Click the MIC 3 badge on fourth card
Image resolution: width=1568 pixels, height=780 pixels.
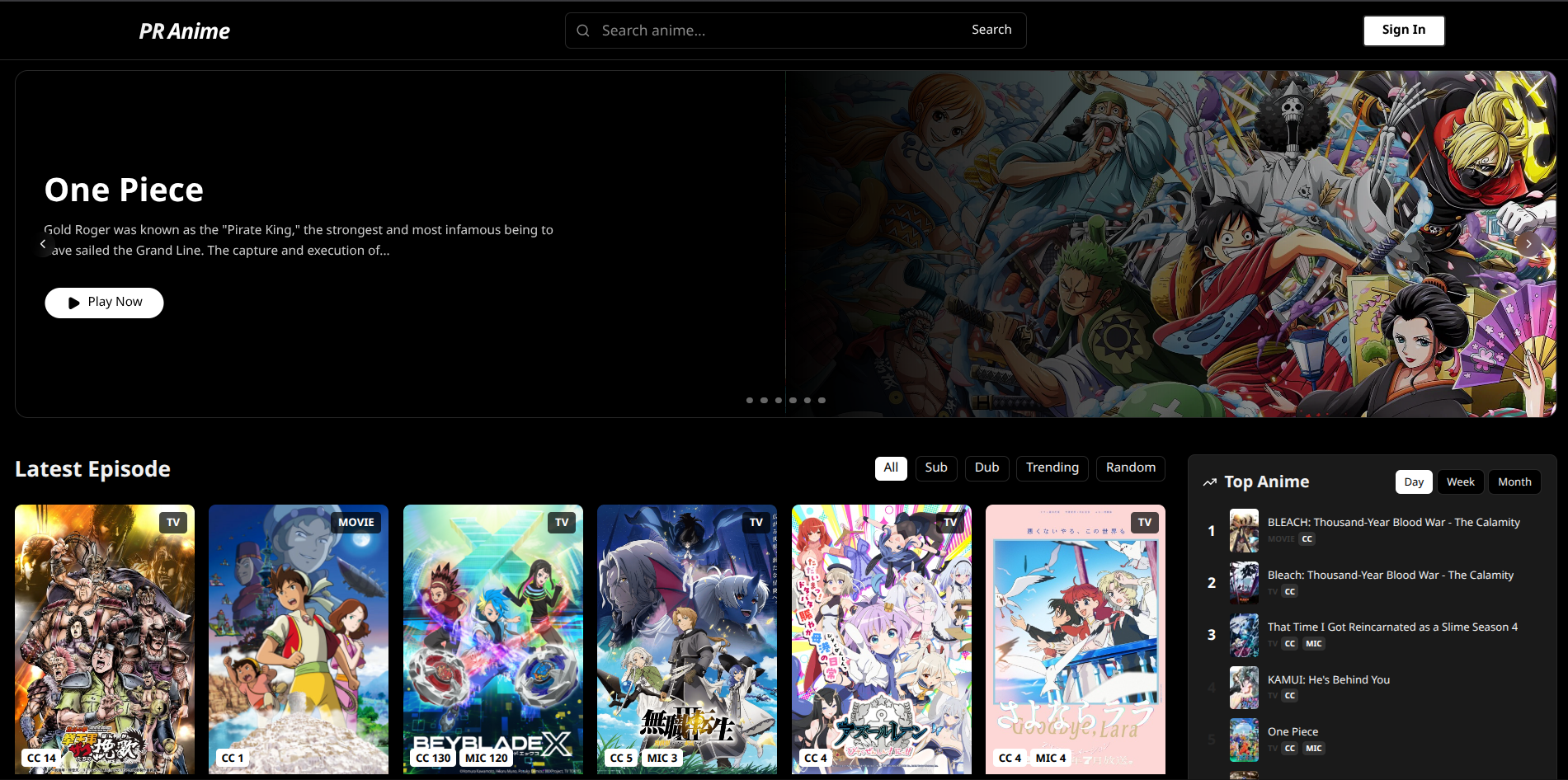(662, 758)
